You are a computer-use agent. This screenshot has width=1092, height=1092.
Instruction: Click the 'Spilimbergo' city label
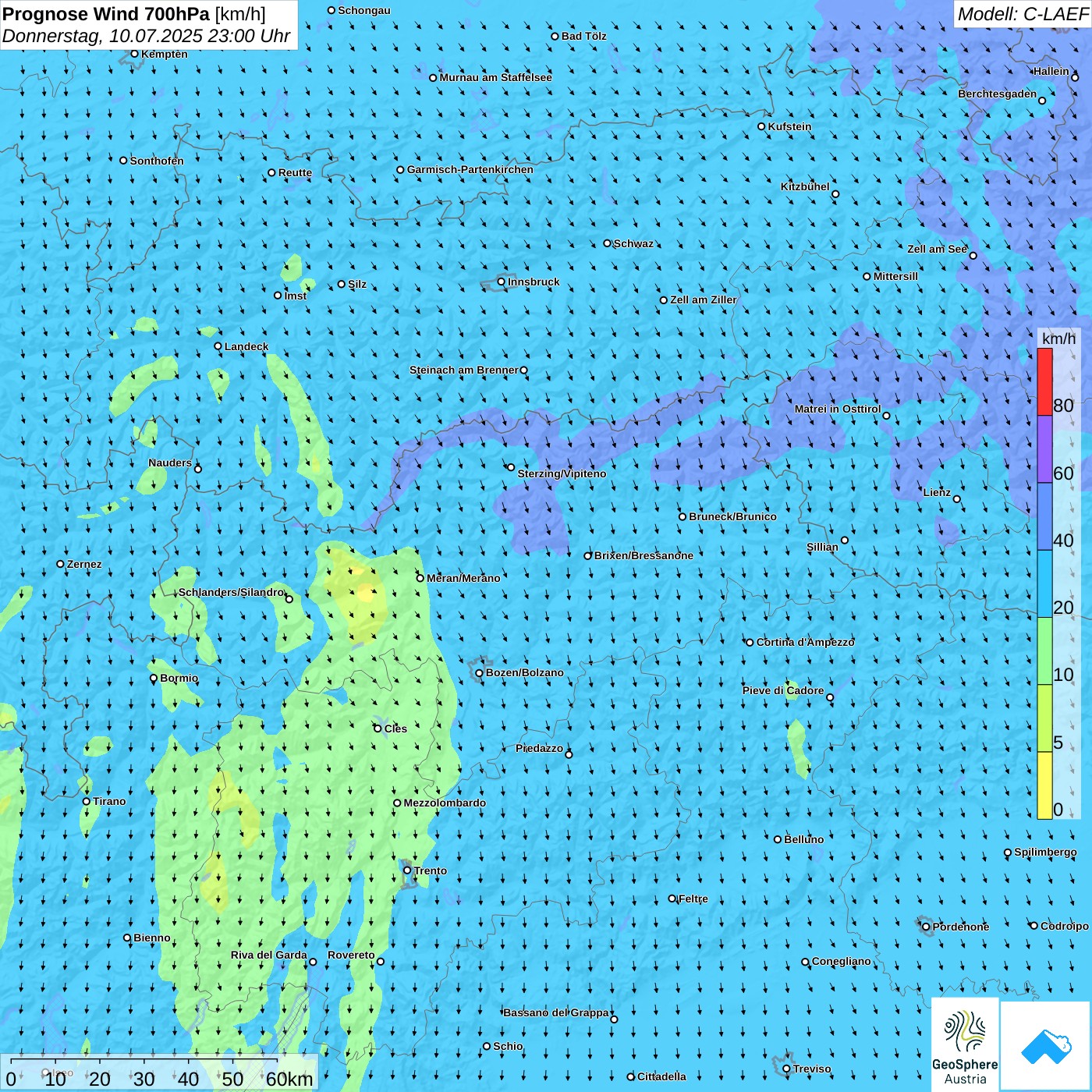click(1045, 852)
